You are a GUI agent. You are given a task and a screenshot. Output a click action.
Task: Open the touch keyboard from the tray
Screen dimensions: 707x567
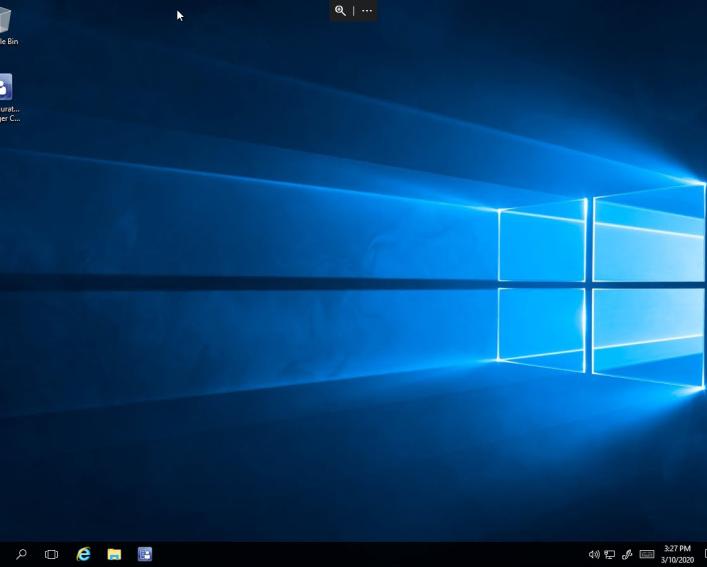point(647,554)
